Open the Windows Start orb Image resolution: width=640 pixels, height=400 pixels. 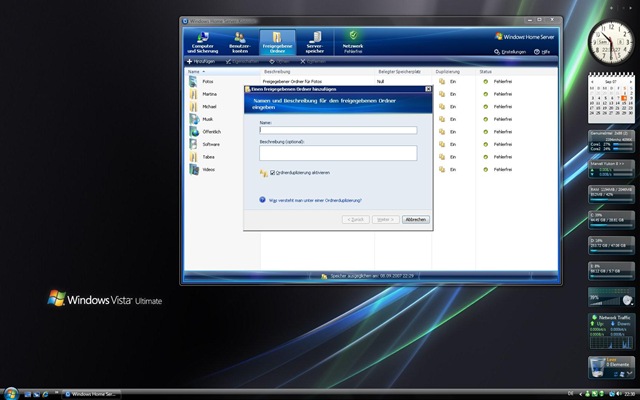11,394
